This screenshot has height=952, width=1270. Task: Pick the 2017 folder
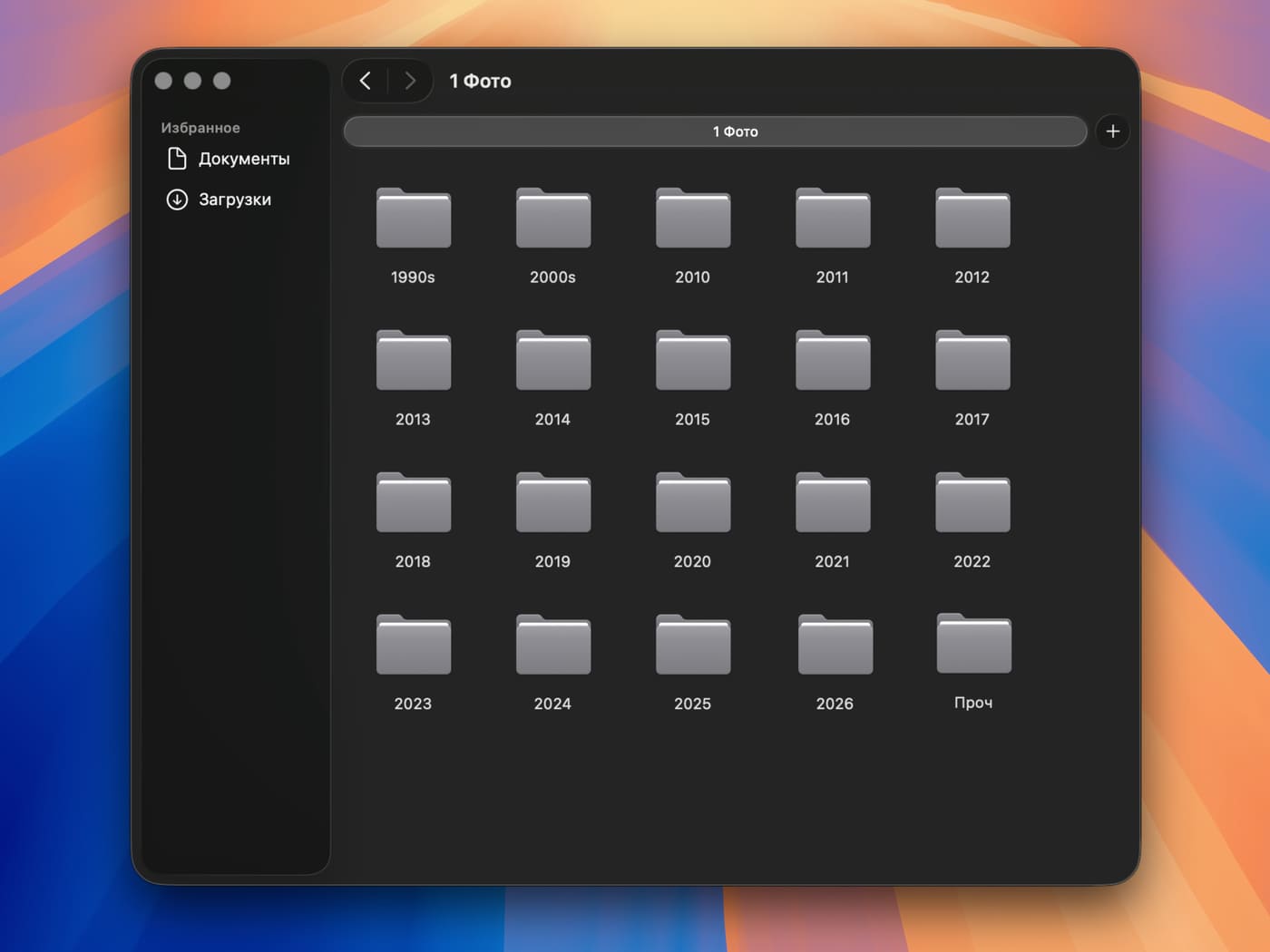tap(972, 361)
